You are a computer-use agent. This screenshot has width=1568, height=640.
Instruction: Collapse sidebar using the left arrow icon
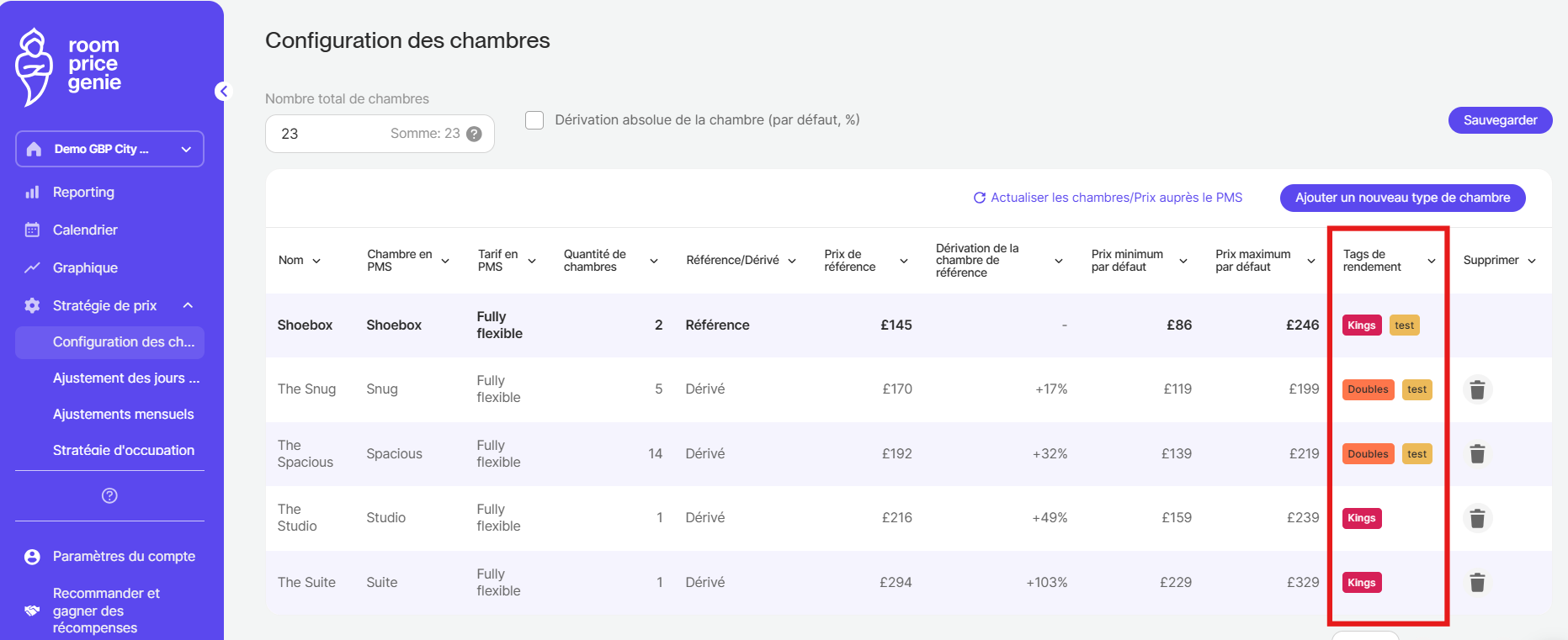tap(223, 92)
